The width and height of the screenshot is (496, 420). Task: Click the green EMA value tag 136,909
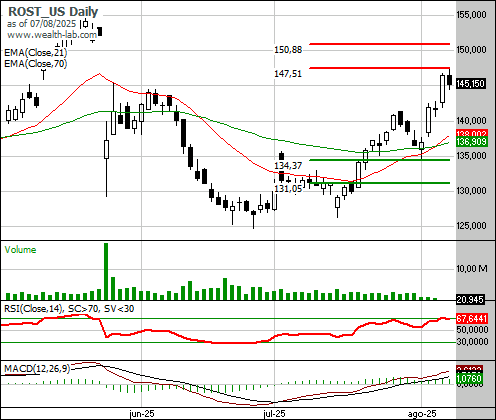[472, 142]
